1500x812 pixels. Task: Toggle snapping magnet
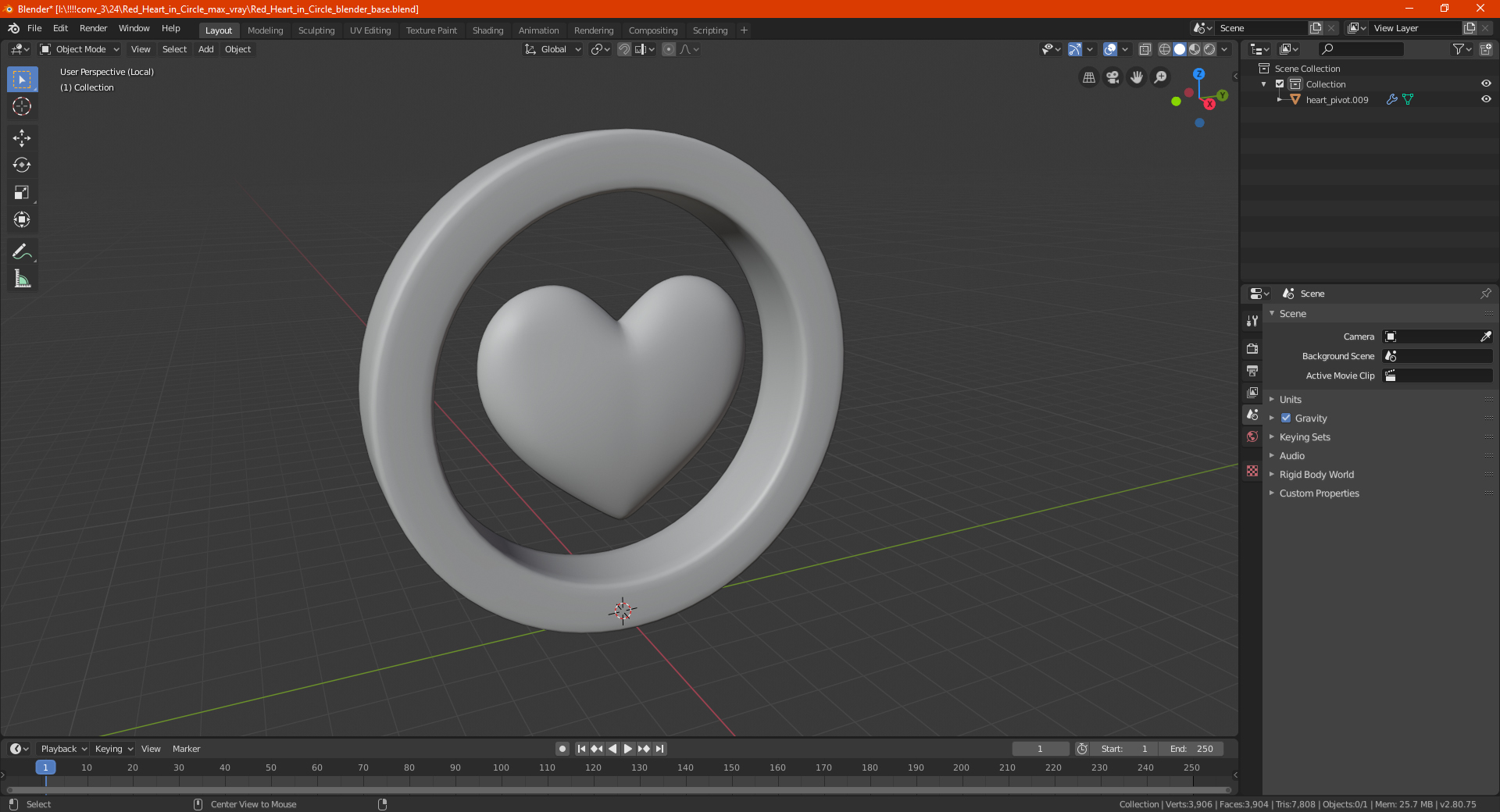click(623, 49)
